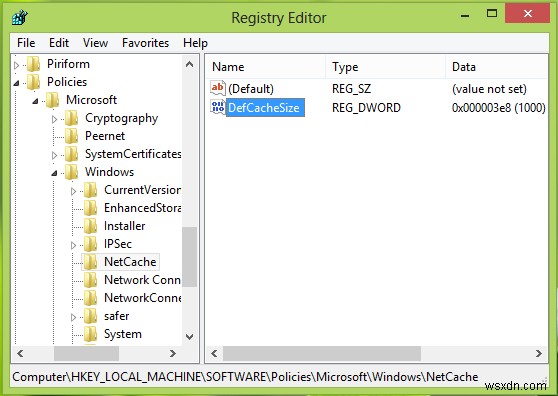Click the registry path in status bar

click(245, 377)
